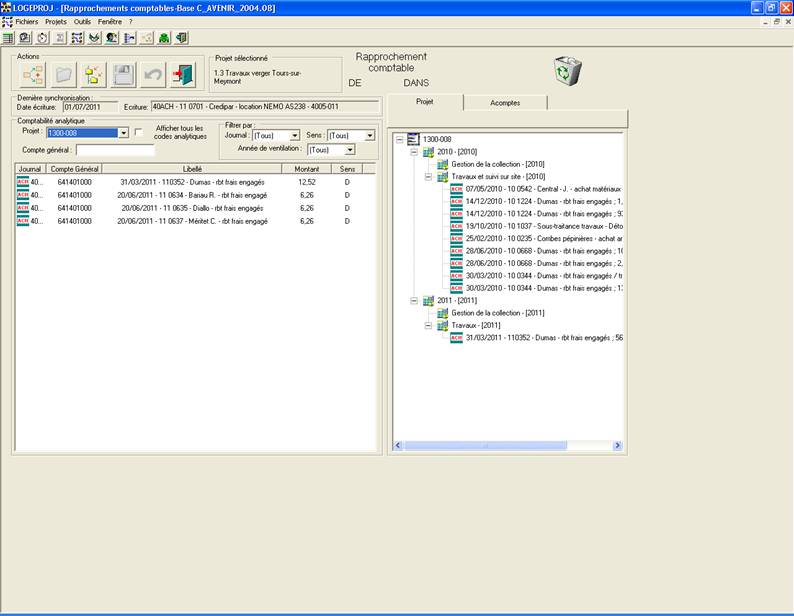Click the first Actions icon with orange tree diagram
794x616 pixels.
(34, 75)
